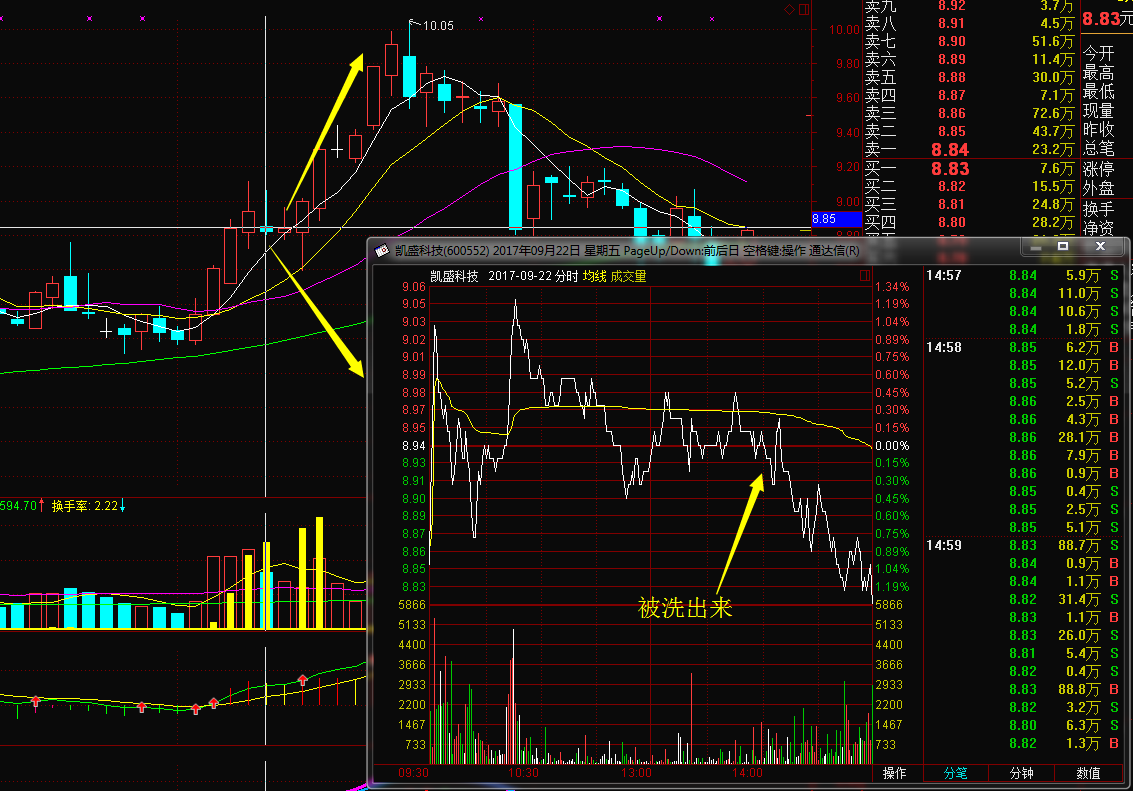Click the 总笔 label in the quote panel

1098,149
